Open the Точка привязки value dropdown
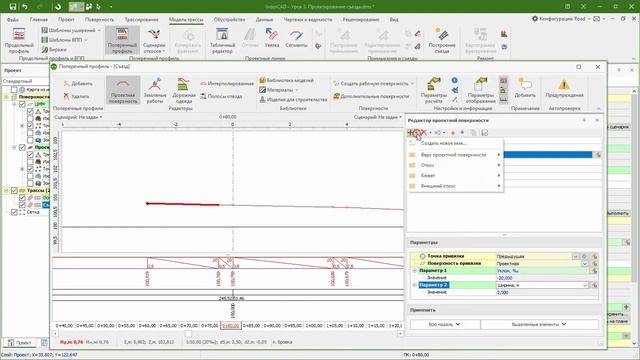Viewport: 640px width, 360px height. pos(576,256)
